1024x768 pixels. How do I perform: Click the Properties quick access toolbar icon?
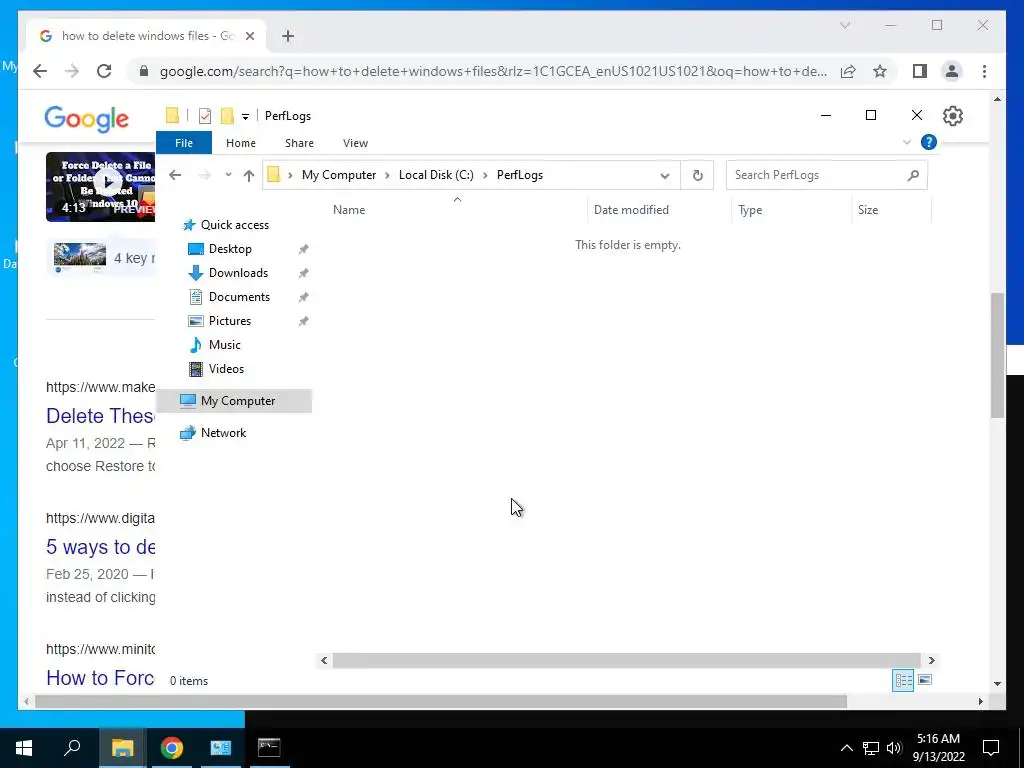204,116
